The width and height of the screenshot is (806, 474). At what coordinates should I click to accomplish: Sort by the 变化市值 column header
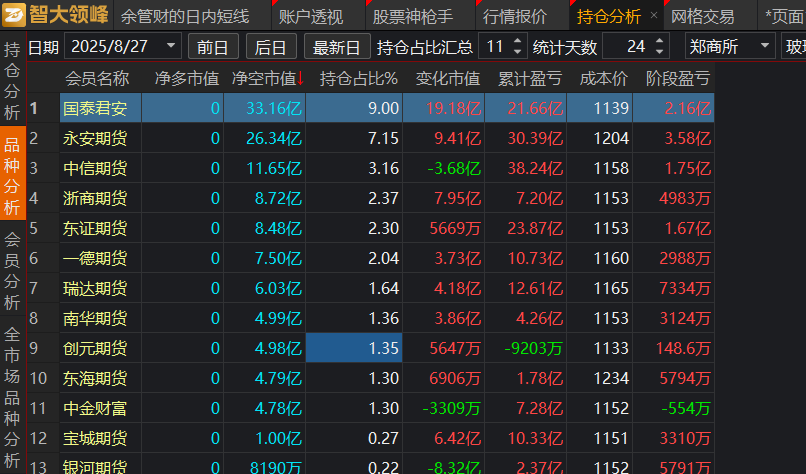point(448,79)
